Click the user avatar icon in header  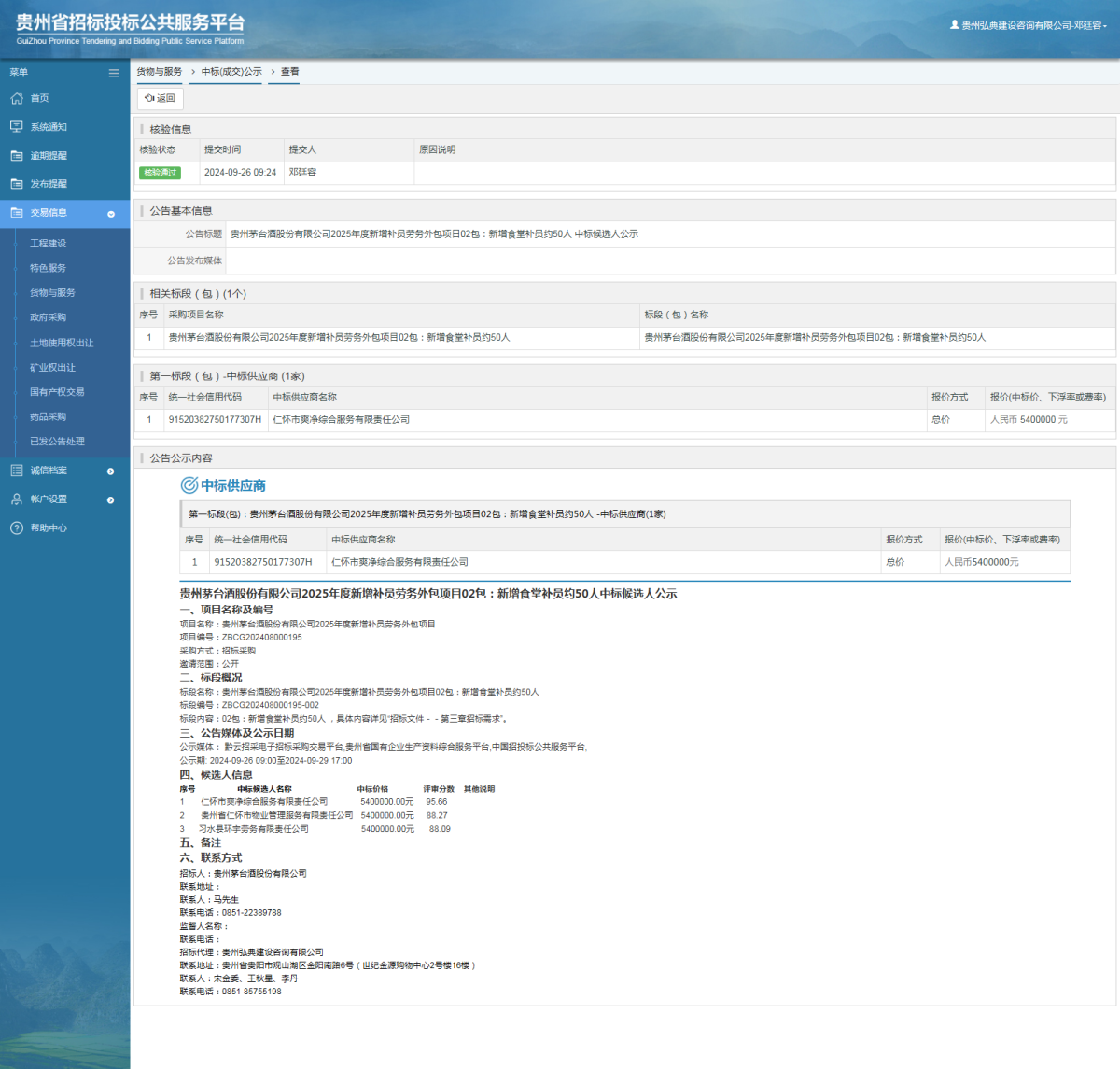tap(955, 25)
